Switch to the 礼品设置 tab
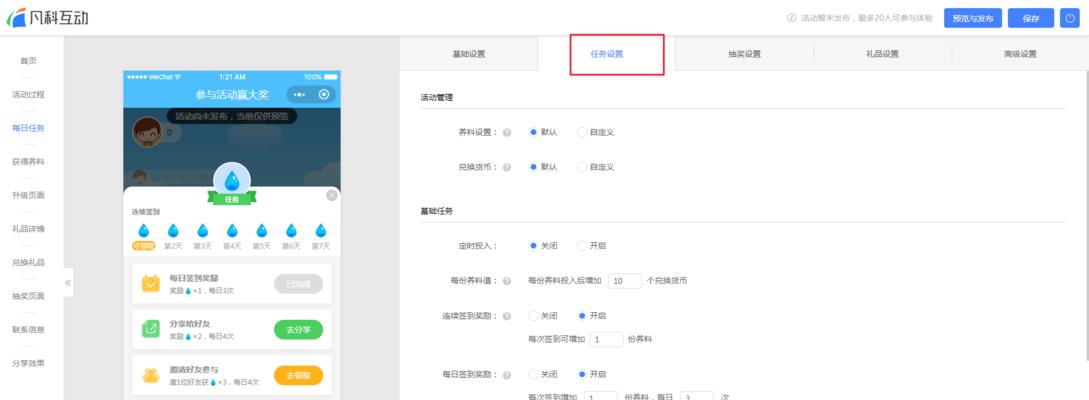The image size is (1089, 400). [x=882, y=53]
